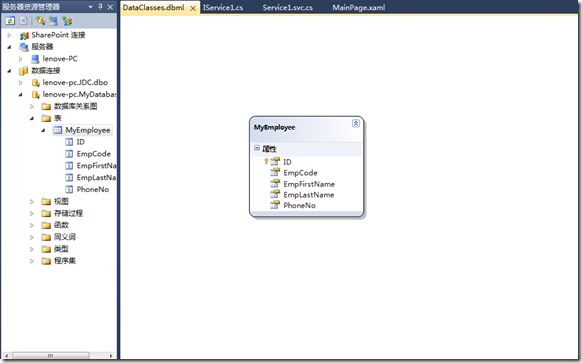Collapse the 属性 section in MyEmployee shape
The height and width of the screenshot is (363, 582).
[x=257, y=148]
